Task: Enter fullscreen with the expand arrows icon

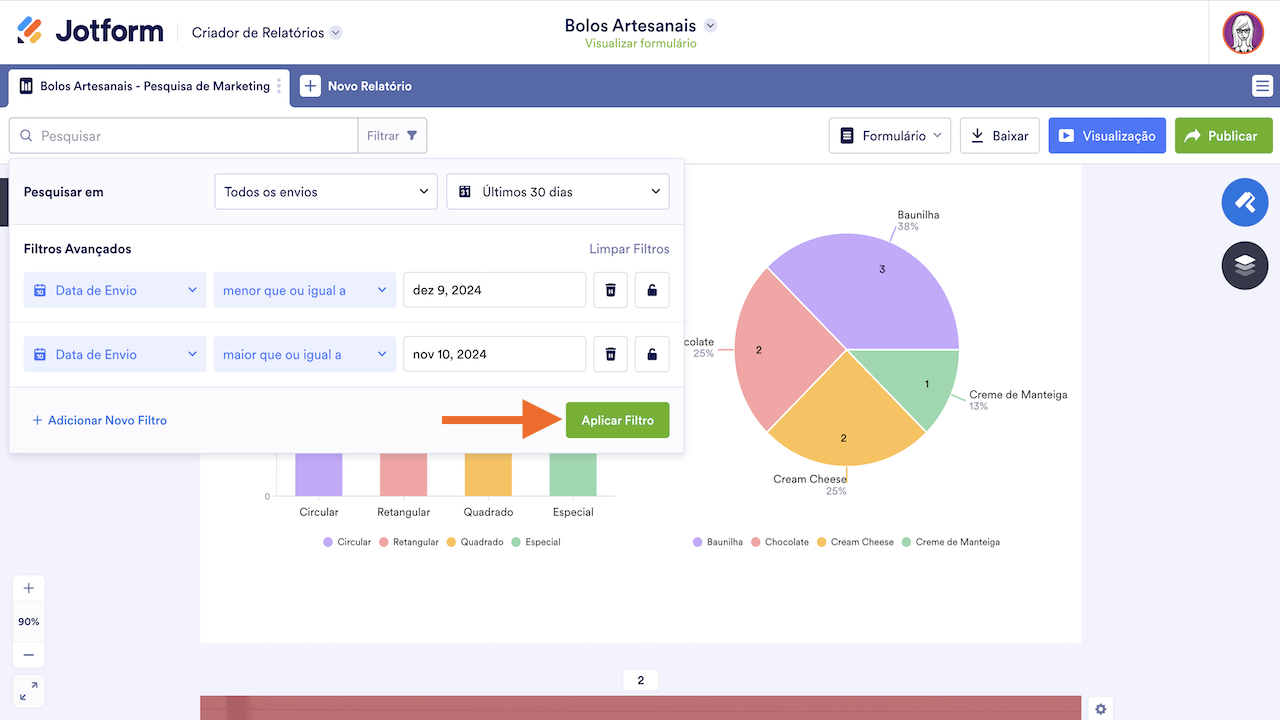Action: coord(28,690)
